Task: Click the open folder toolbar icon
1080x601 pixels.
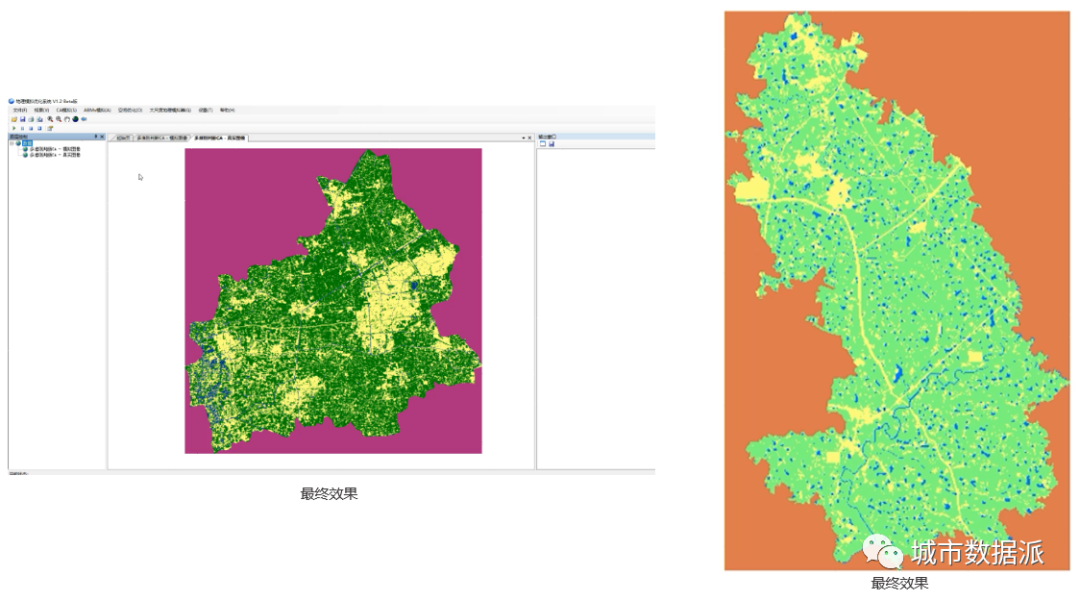Action: click(x=14, y=119)
